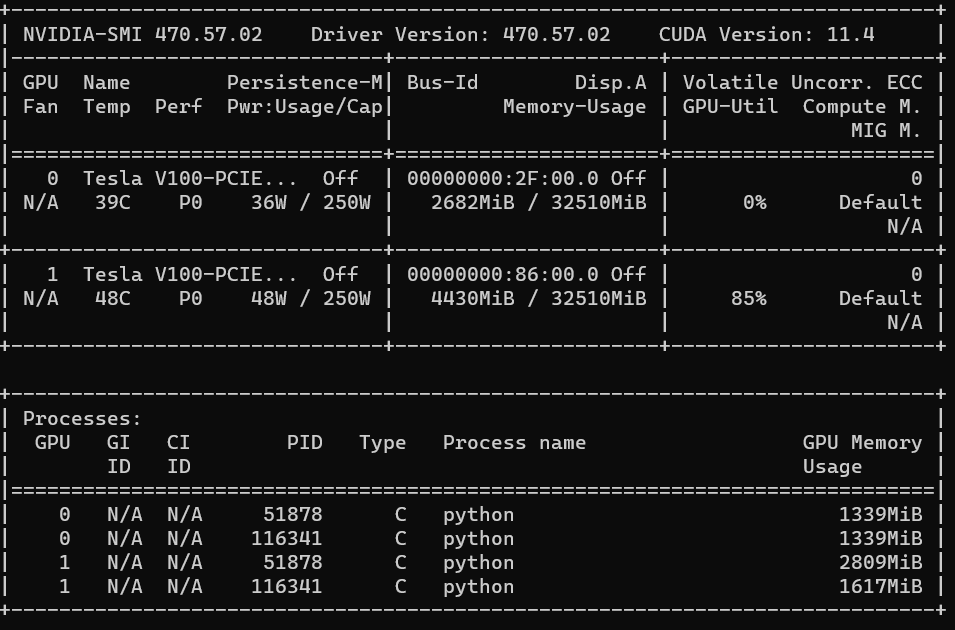Click the 2809MiB process memory value
Viewport: 955px width, 630px height.
click(x=880, y=562)
